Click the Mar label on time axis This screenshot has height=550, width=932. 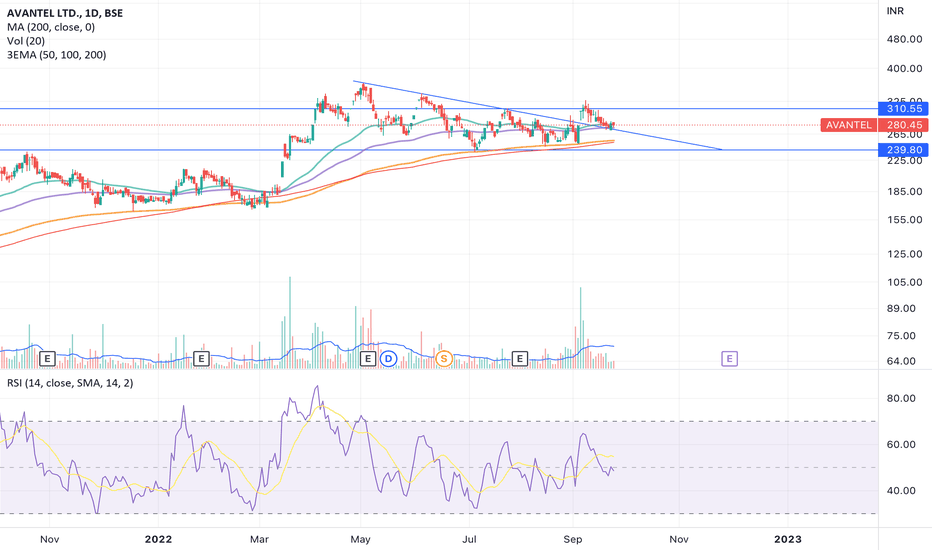[259, 539]
